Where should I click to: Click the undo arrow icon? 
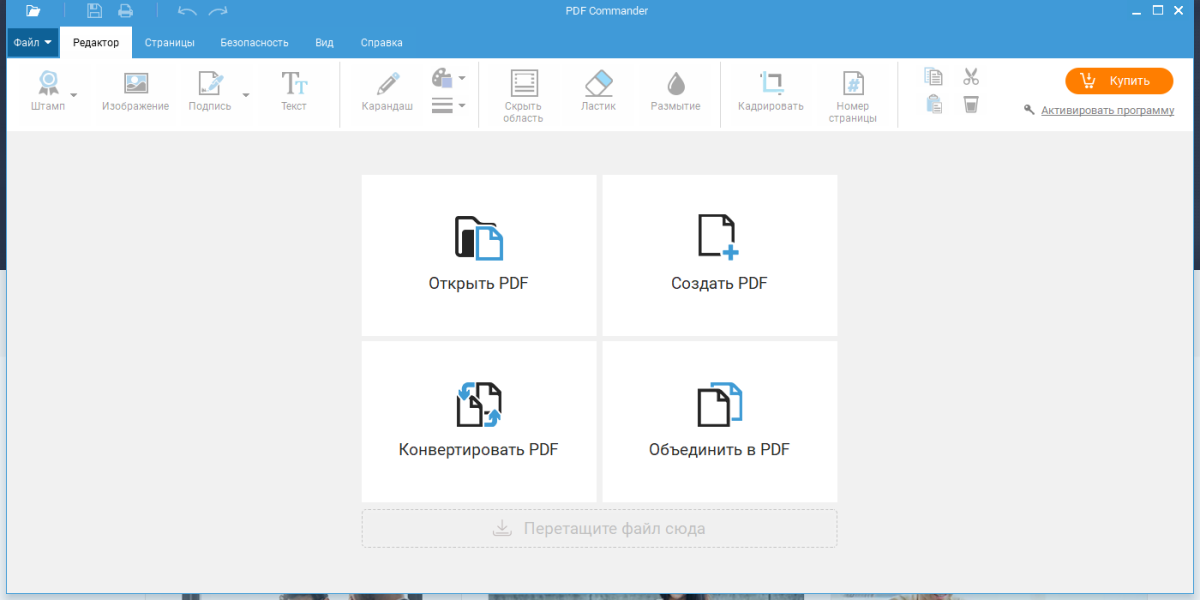(187, 11)
